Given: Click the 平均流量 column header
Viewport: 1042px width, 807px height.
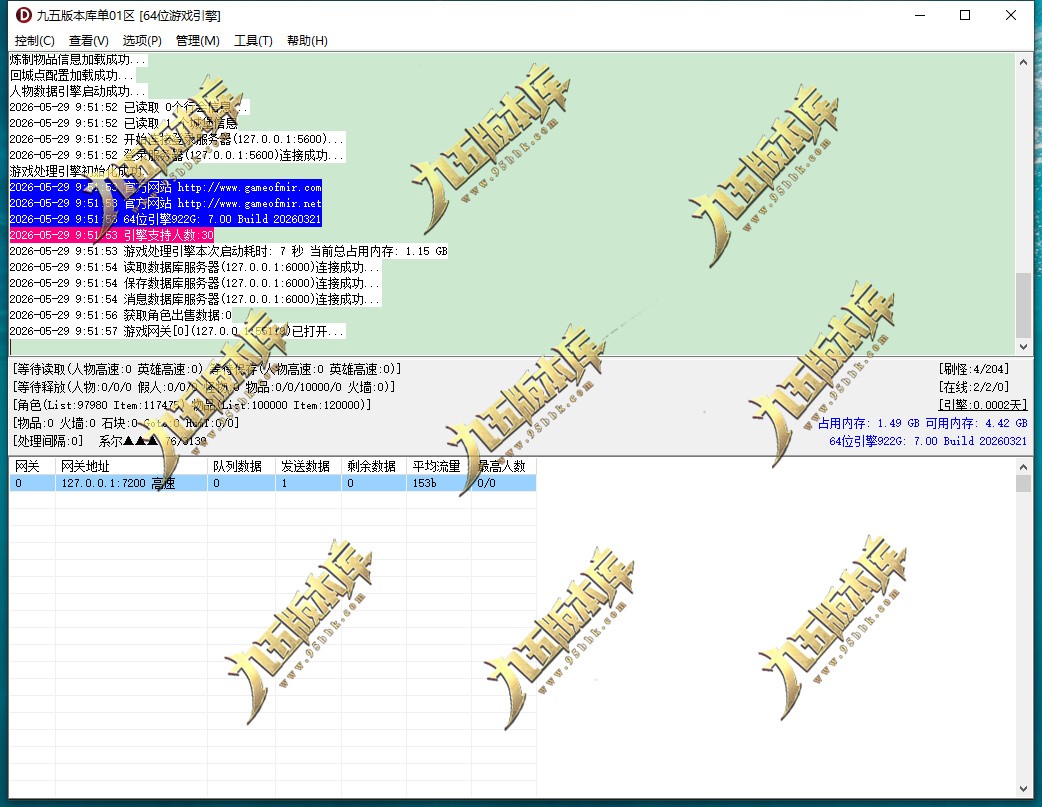Looking at the screenshot, I should point(439,466).
